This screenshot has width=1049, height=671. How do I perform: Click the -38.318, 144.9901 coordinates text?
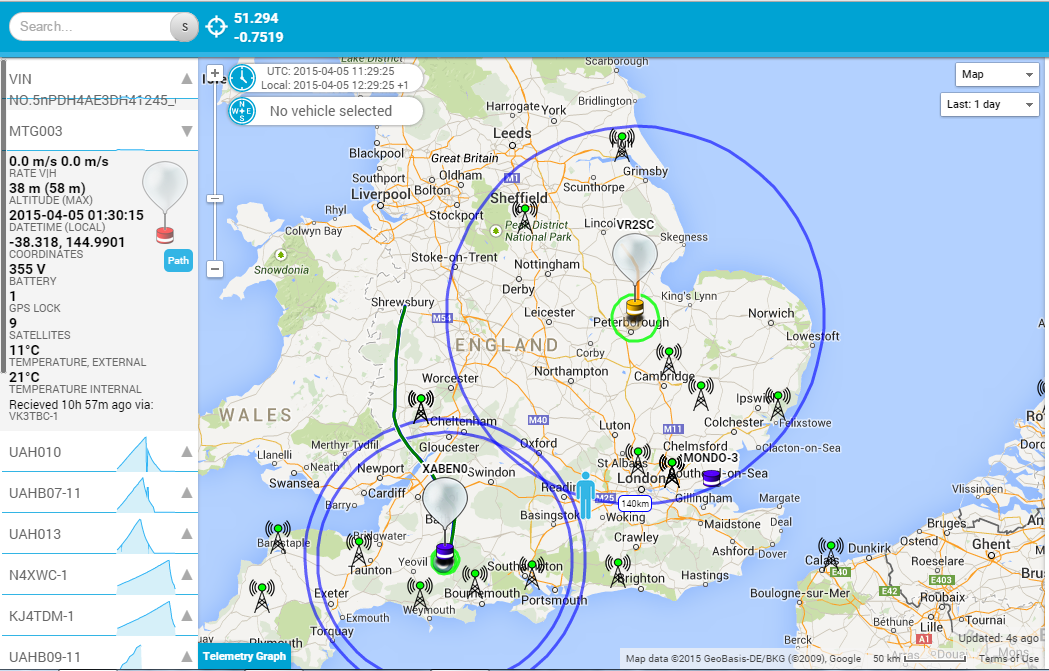[67, 242]
